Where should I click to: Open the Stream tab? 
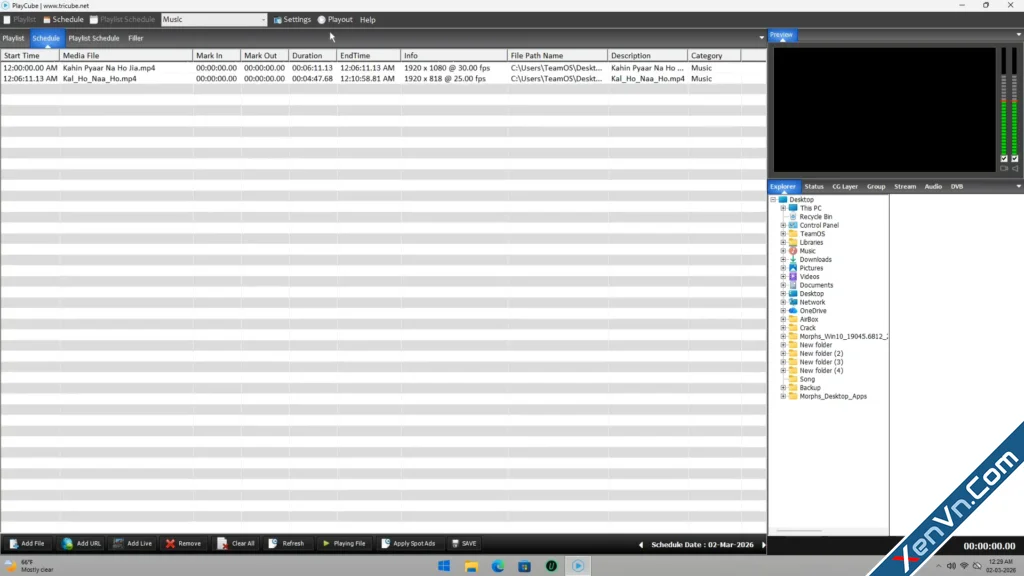pos(904,187)
